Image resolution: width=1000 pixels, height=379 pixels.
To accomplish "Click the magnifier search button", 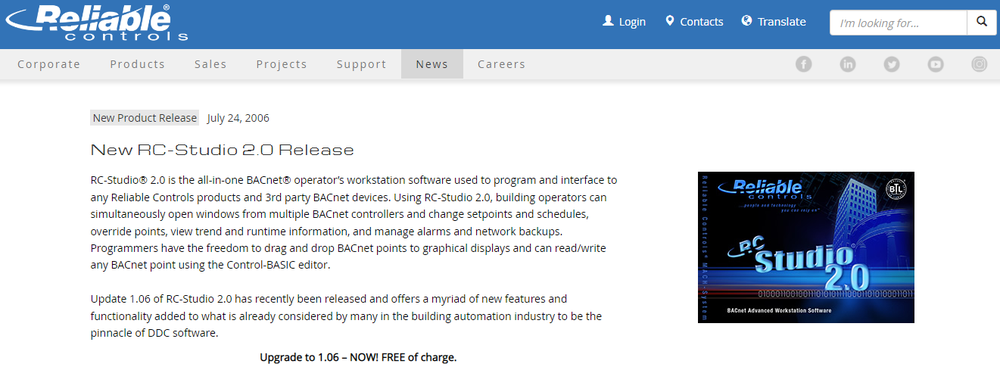I will click(981, 23).
